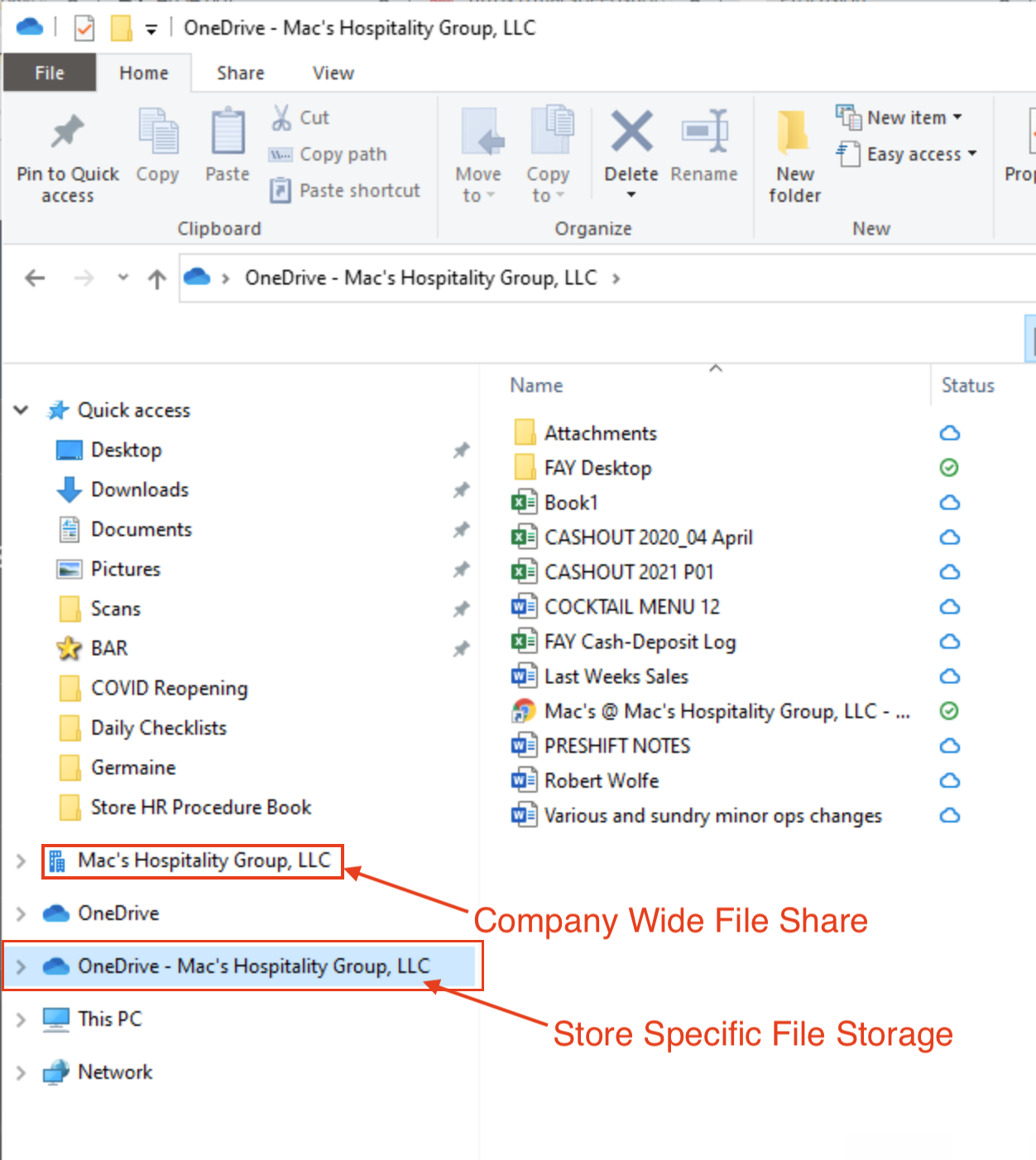The height and width of the screenshot is (1160, 1036).
Task: Click the Paste clipboard icon
Action: 228,132
